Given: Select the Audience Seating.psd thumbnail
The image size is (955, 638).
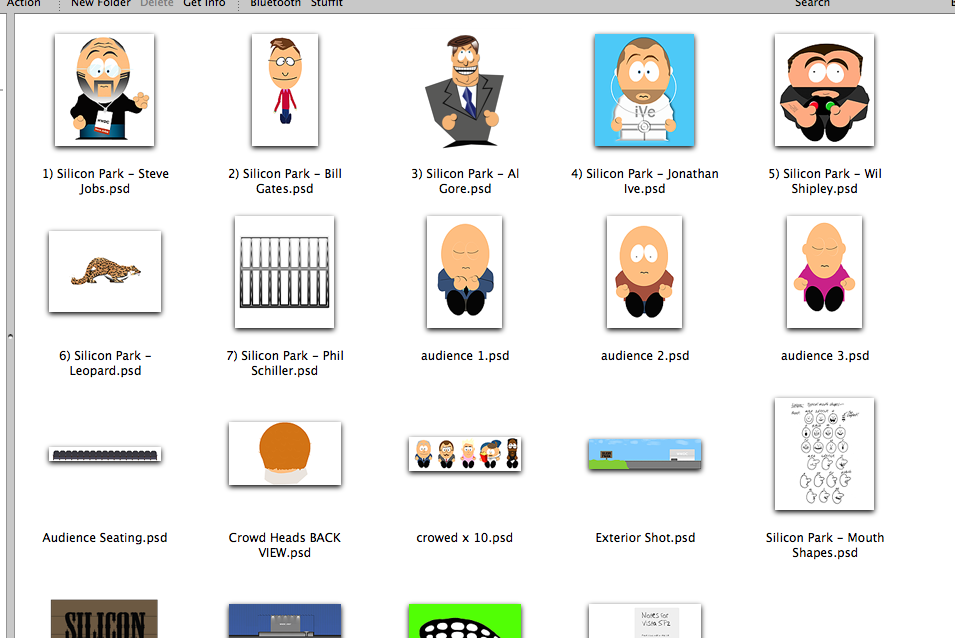Looking at the screenshot, I should click(105, 454).
